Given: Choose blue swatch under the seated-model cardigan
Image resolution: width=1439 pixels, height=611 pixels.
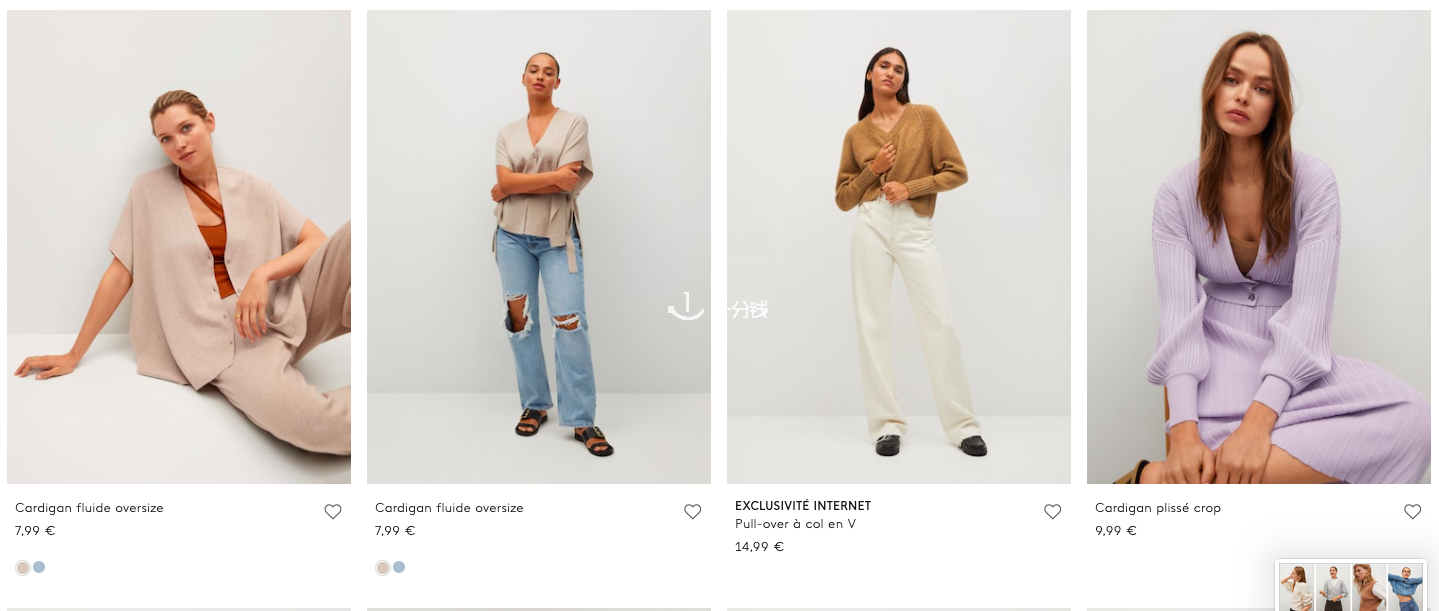Looking at the screenshot, I should [x=39, y=567].
